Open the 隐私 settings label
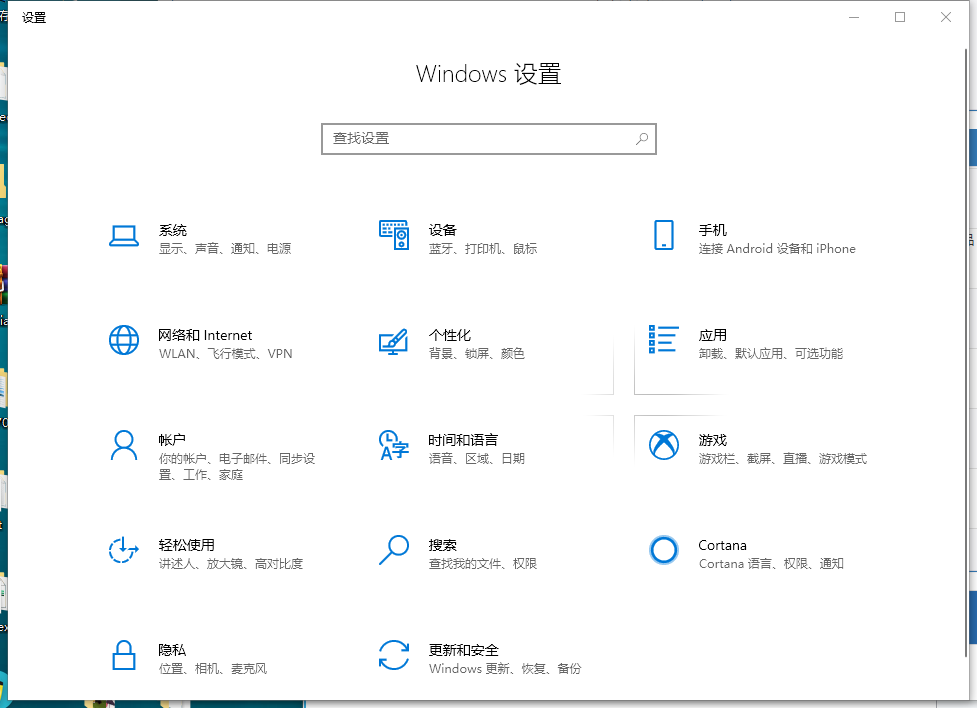The width and height of the screenshot is (977, 708). (172, 650)
